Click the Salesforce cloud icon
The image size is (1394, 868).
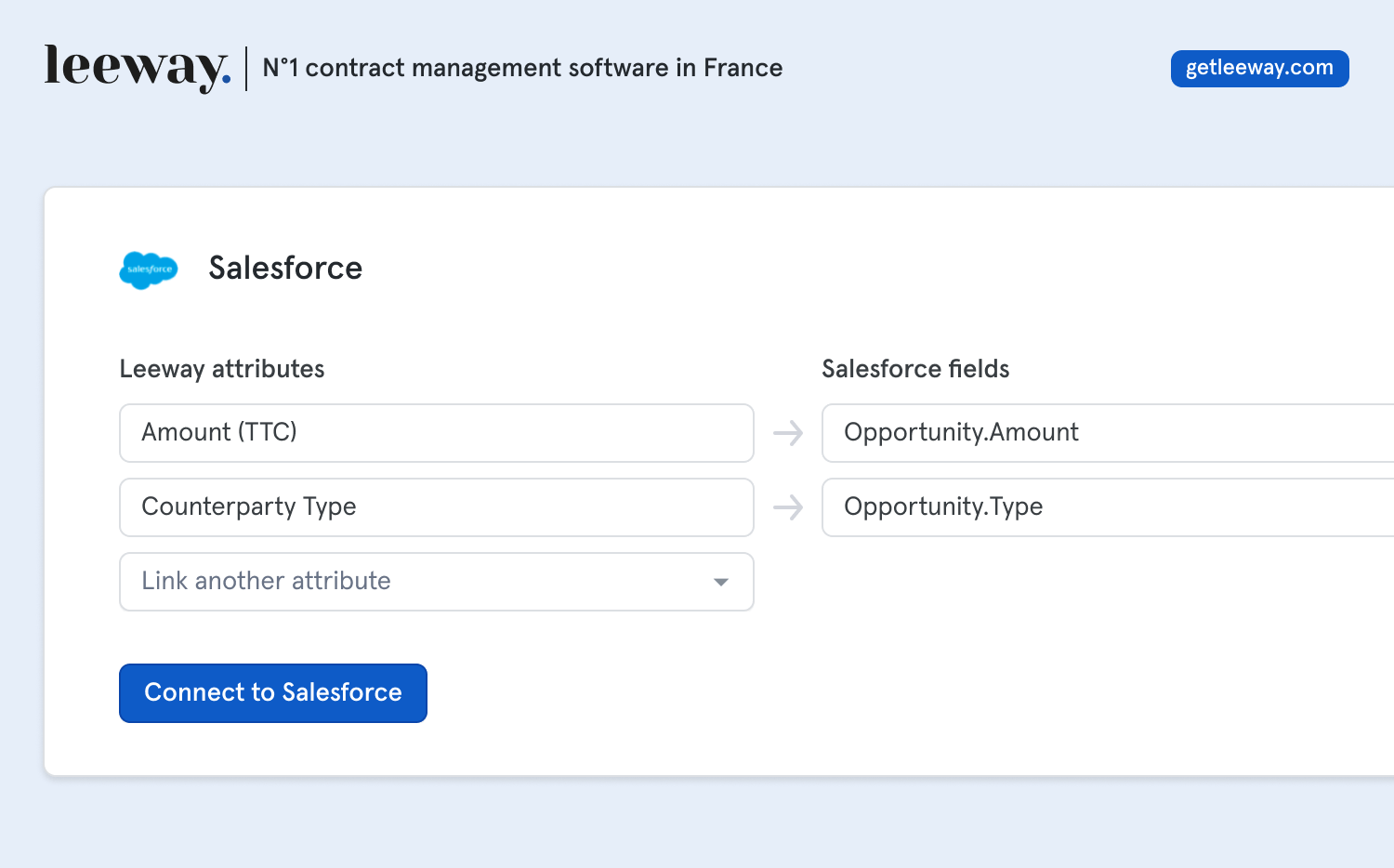[149, 270]
